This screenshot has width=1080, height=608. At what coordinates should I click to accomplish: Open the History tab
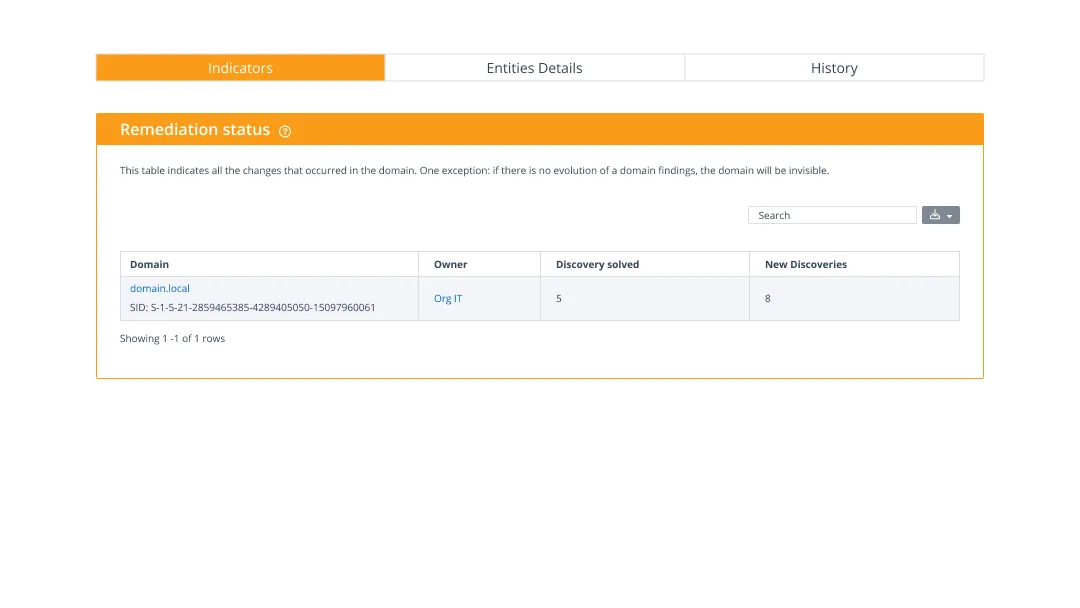click(x=834, y=67)
